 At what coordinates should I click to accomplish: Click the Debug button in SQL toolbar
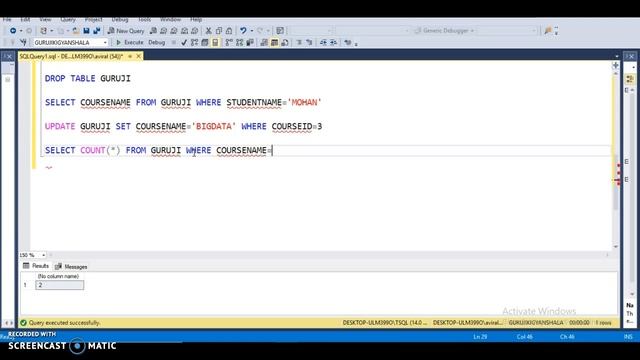(x=156, y=42)
